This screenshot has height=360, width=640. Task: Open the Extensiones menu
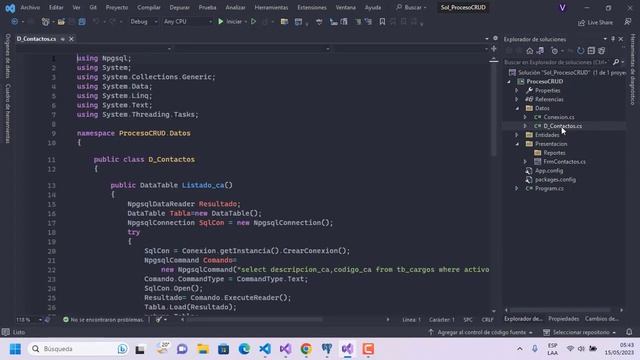312,7
